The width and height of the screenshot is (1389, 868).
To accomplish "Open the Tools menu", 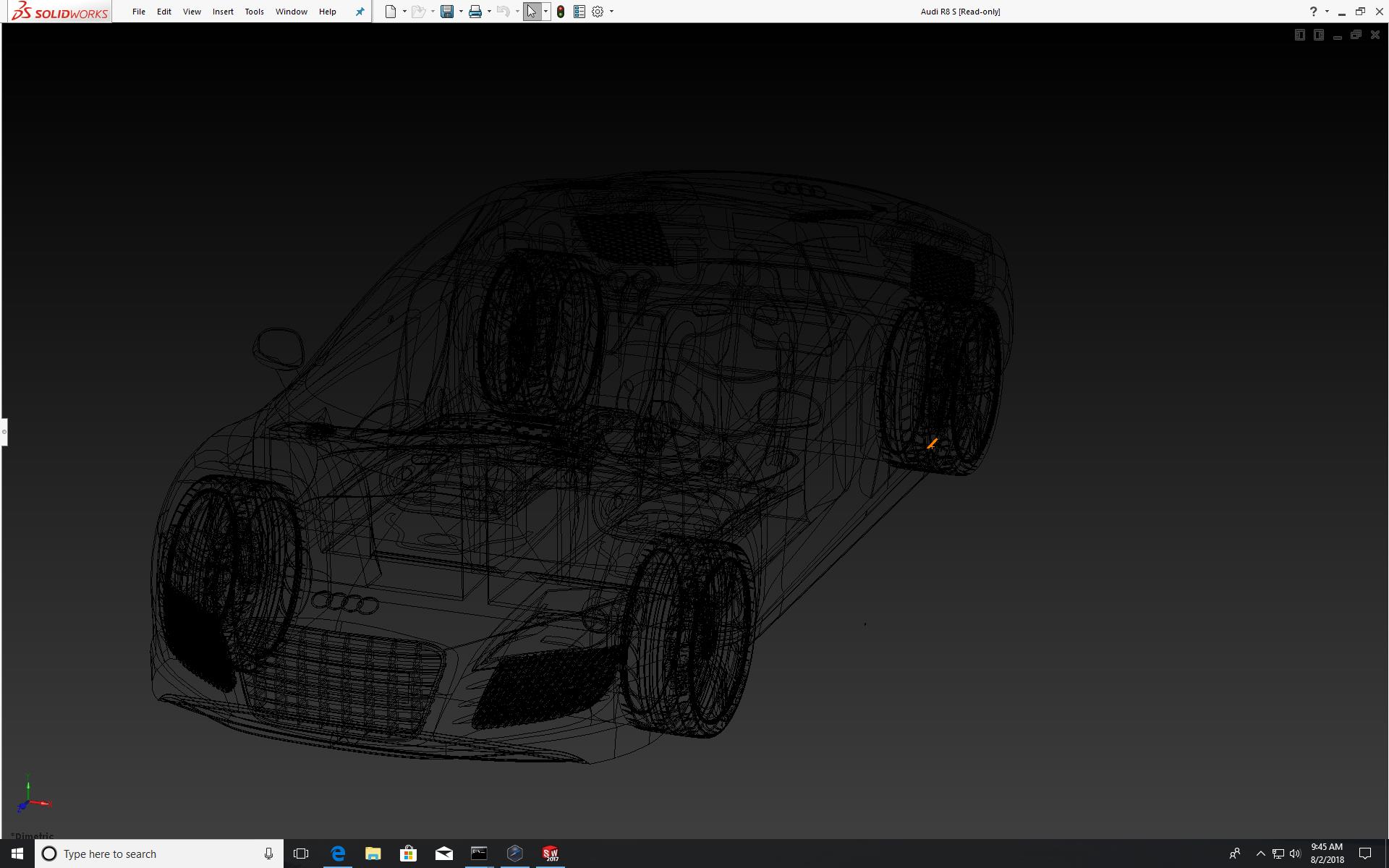I will tap(254, 12).
